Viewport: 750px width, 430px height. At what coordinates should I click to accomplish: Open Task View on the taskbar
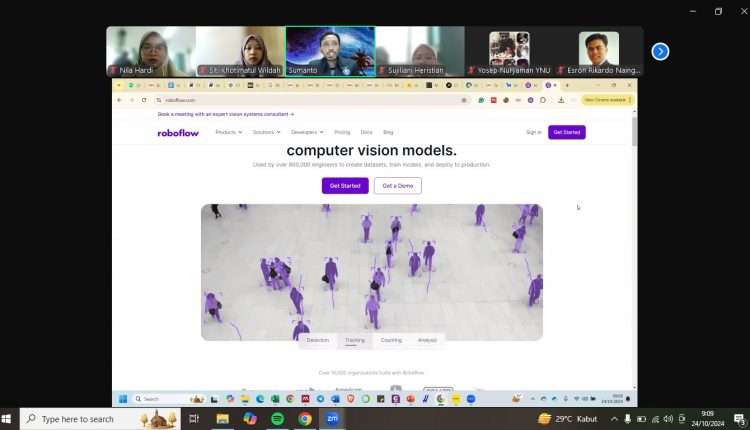click(194, 419)
